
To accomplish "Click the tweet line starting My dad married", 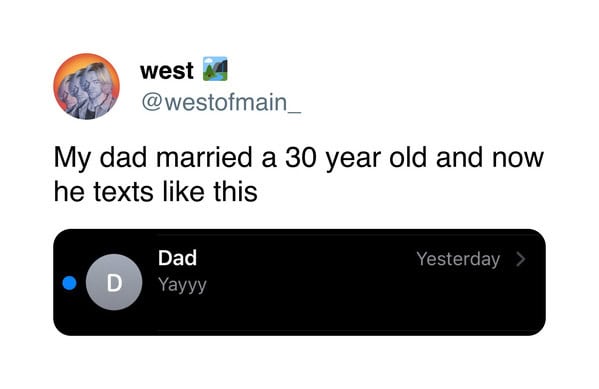I will click(x=299, y=158).
